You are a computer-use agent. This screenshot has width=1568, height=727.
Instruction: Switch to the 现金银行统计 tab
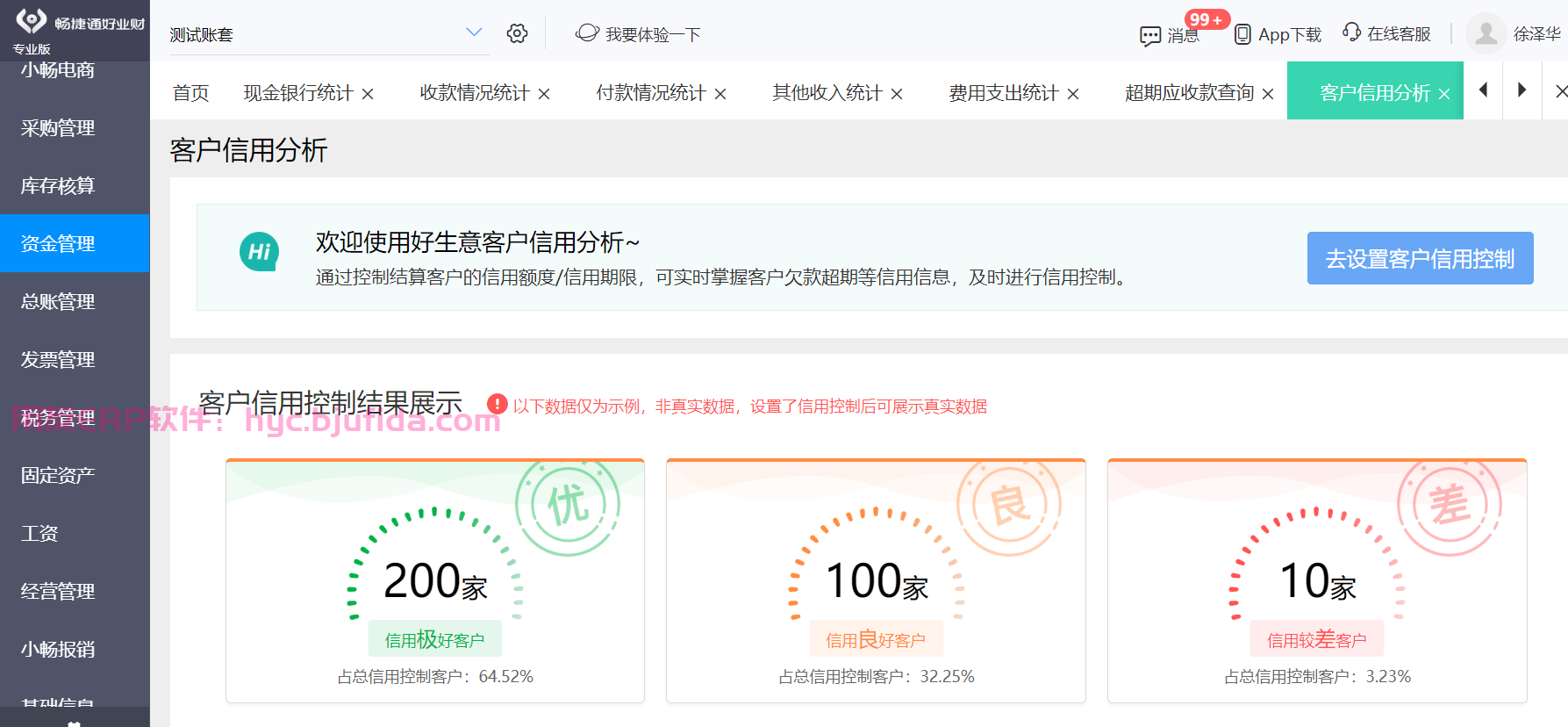point(298,93)
